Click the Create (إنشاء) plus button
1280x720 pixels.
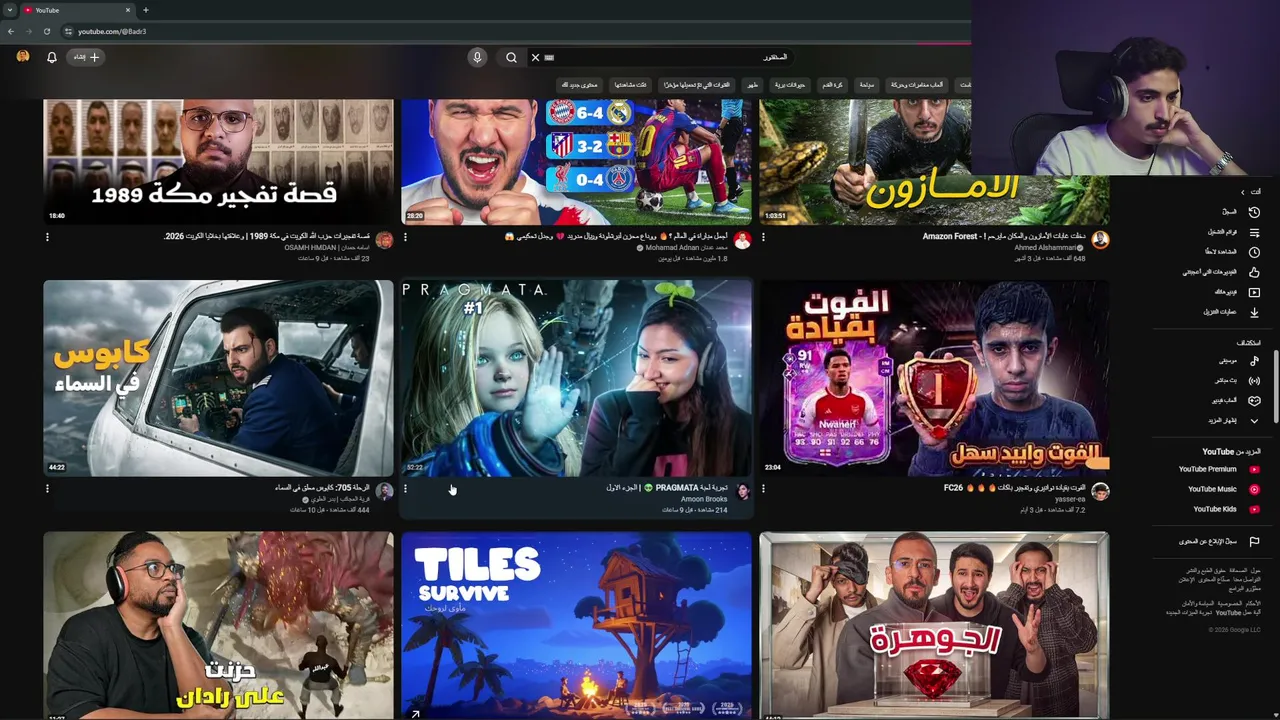tap(86, 57)
